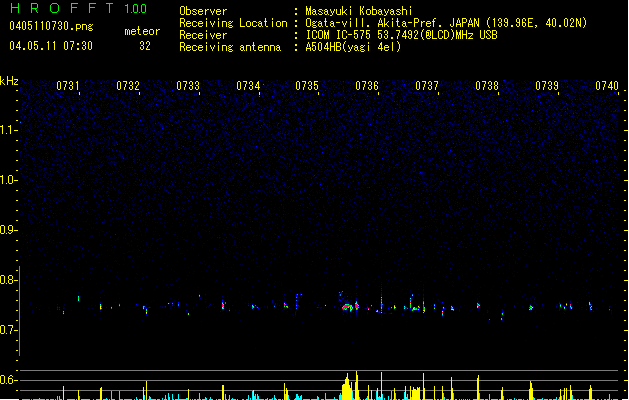The width and height of the screenshot is (629, 400).
Task: Click the 0740 time marker
Action: tap(607, 86)
